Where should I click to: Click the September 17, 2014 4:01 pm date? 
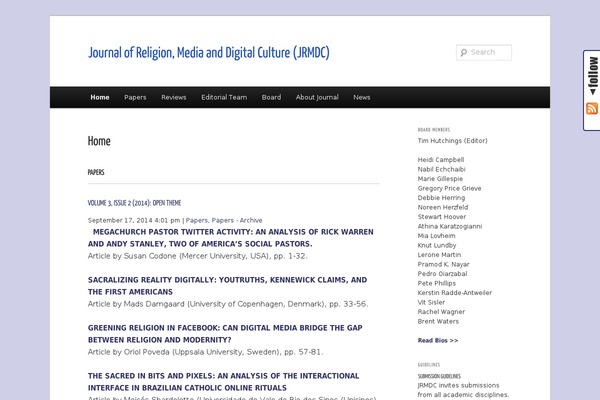(134, 220)
